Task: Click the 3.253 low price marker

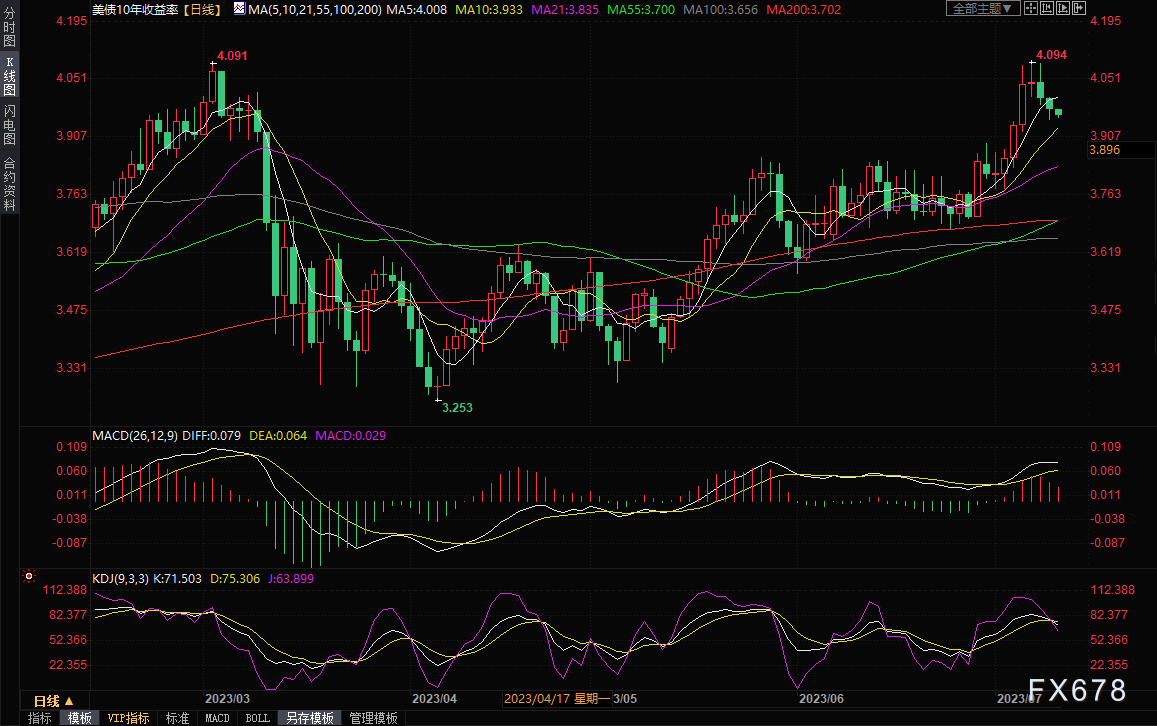Action: pos(457,407)
